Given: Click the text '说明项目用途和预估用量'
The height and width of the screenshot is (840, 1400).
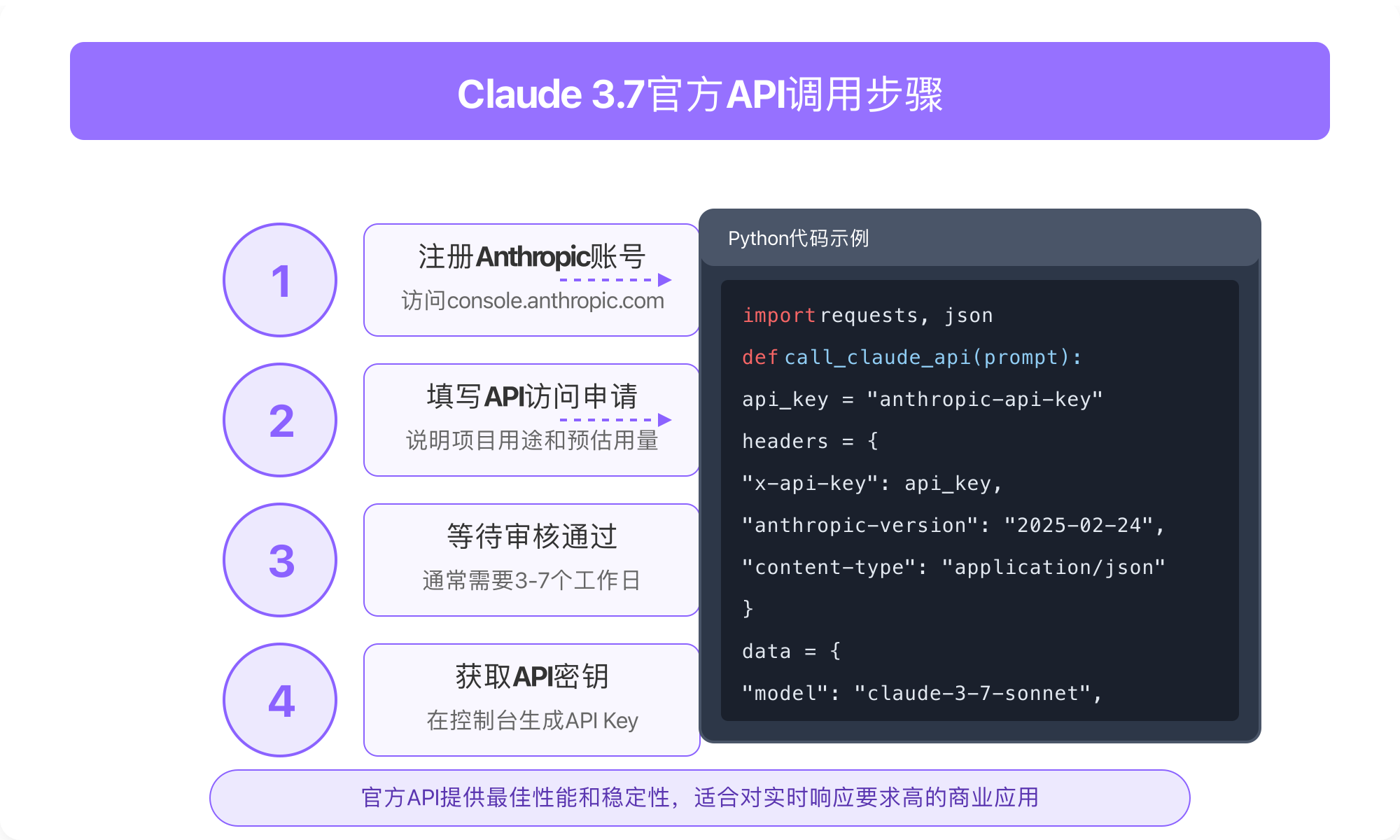Looking at the screenshot, I should click(x=532, y=440).
